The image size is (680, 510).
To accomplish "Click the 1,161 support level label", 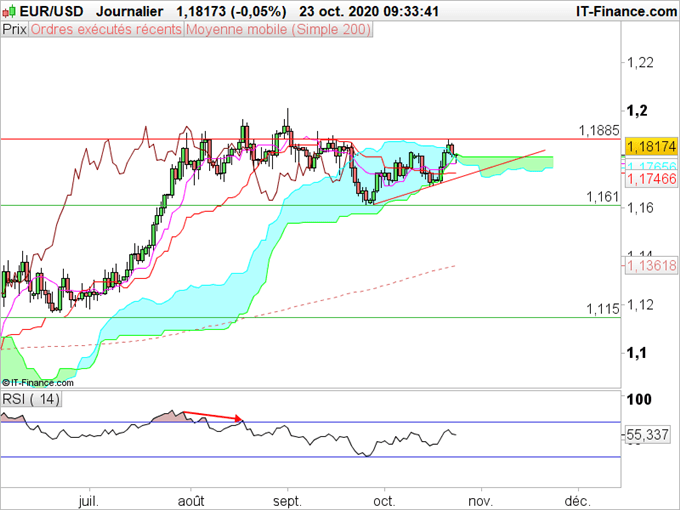I will point(602,197).
